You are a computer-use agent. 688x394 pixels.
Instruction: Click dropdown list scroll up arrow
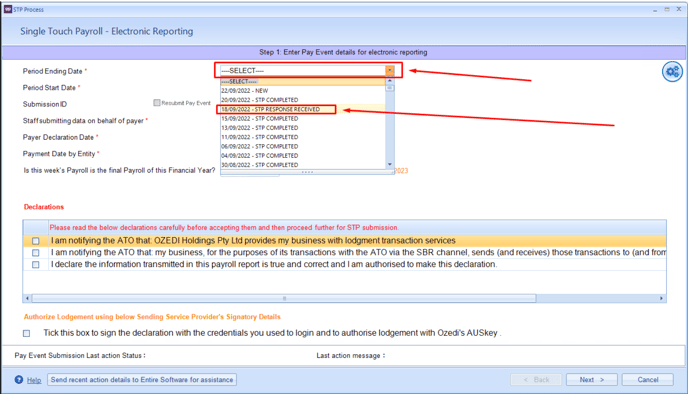point(390,81)
